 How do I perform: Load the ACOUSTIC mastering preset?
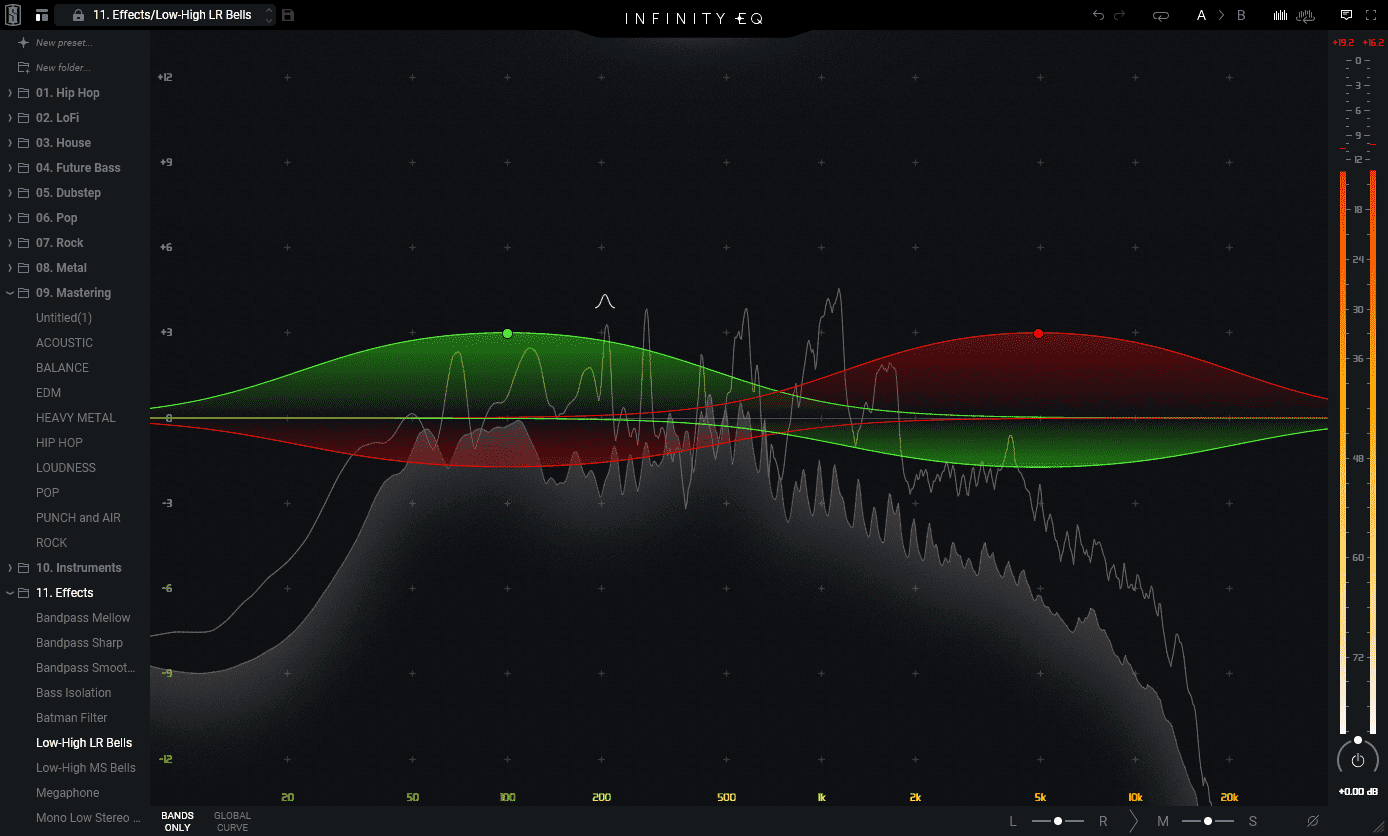(x=64, y=343)
